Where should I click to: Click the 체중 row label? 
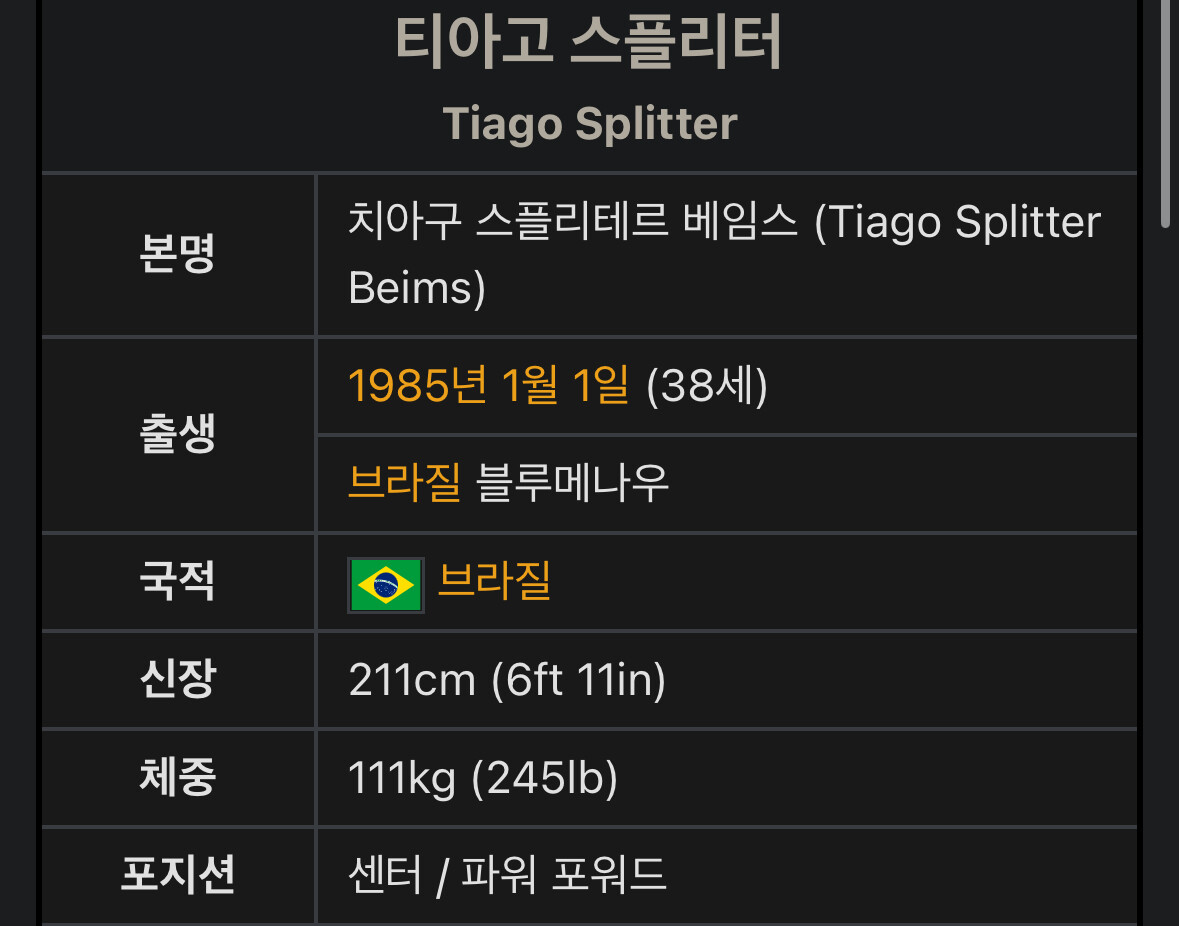coord(177,776)
